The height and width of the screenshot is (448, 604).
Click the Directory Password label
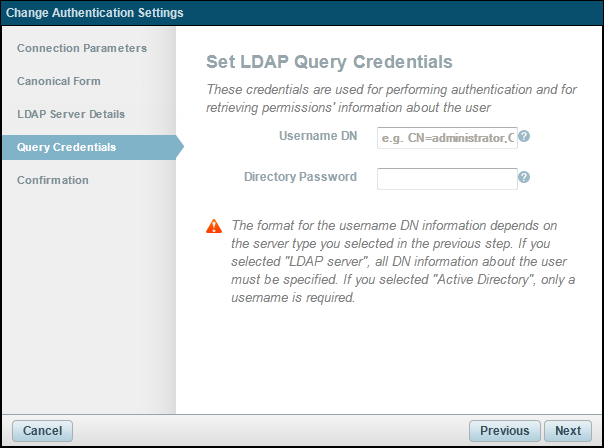pos(300,177)
